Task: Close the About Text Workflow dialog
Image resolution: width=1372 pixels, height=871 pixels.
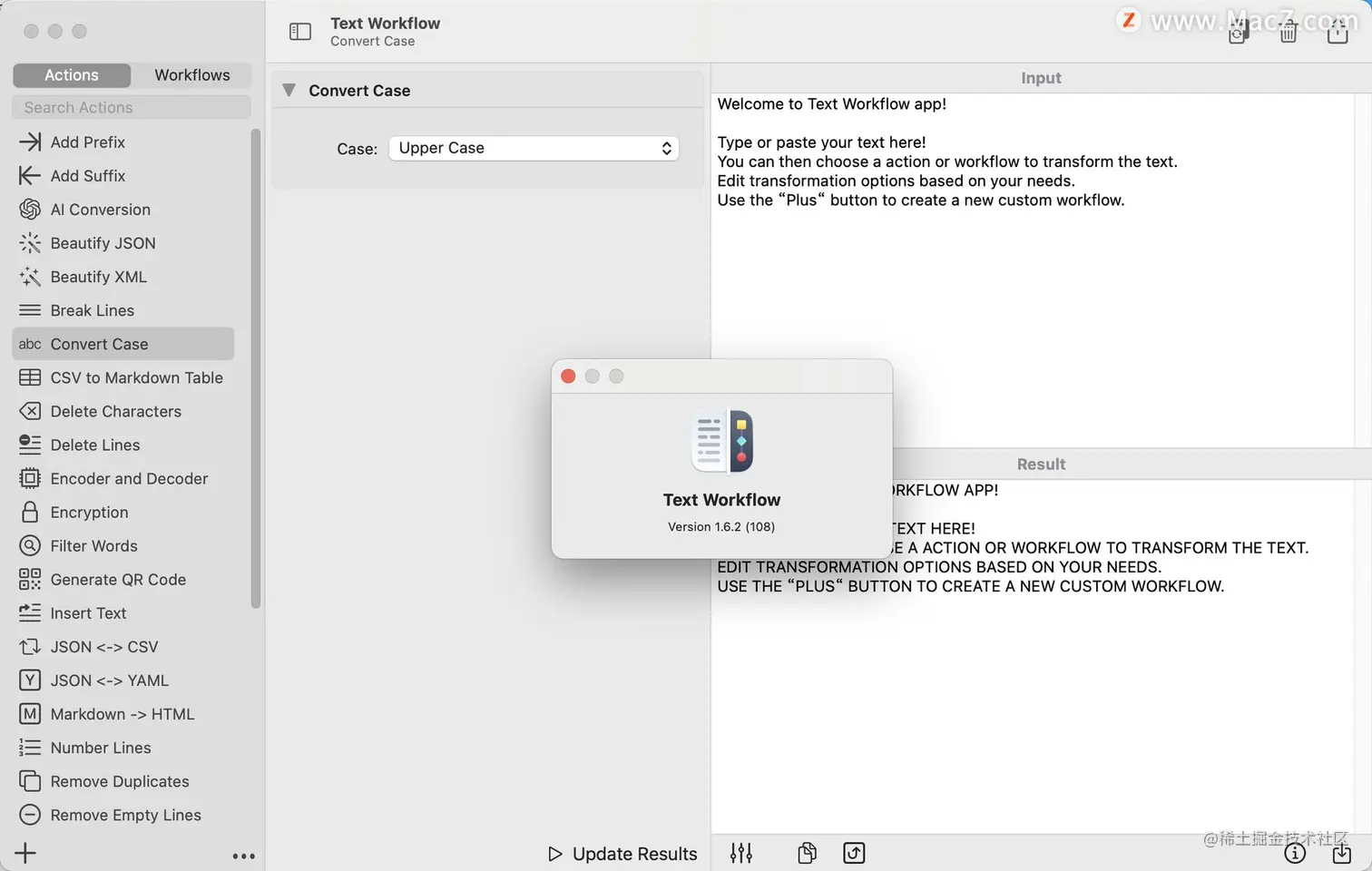Action: 568,376
